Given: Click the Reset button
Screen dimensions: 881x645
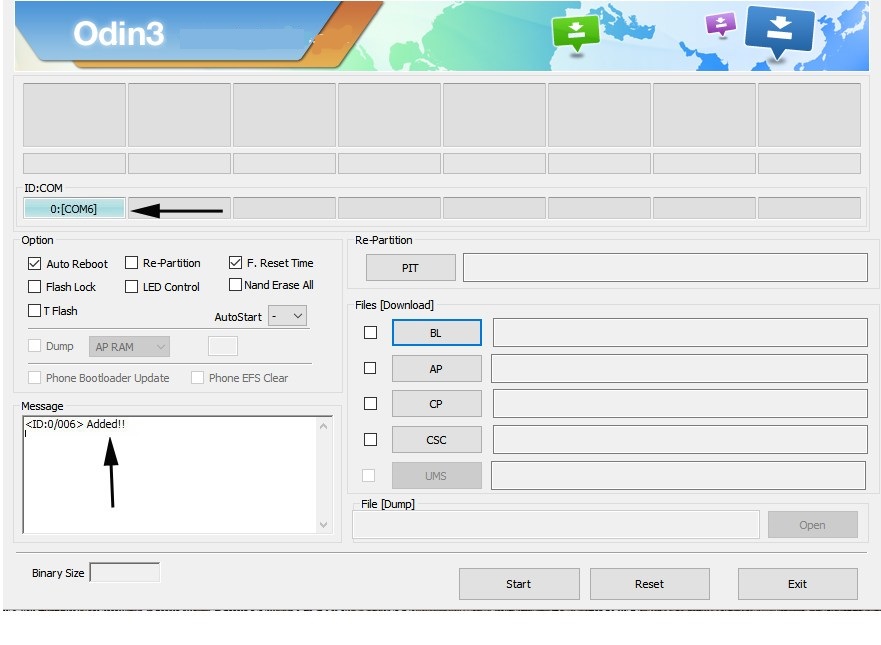Looking at the screenshot, I should (x=650, y=584).
